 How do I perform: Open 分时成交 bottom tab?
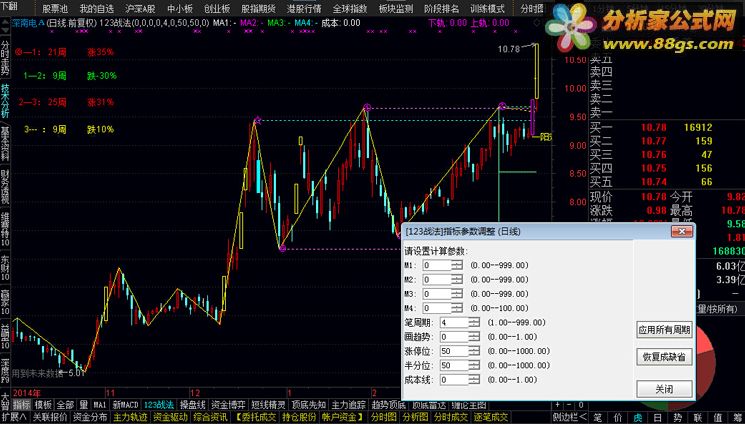click(x=450, y=417)
